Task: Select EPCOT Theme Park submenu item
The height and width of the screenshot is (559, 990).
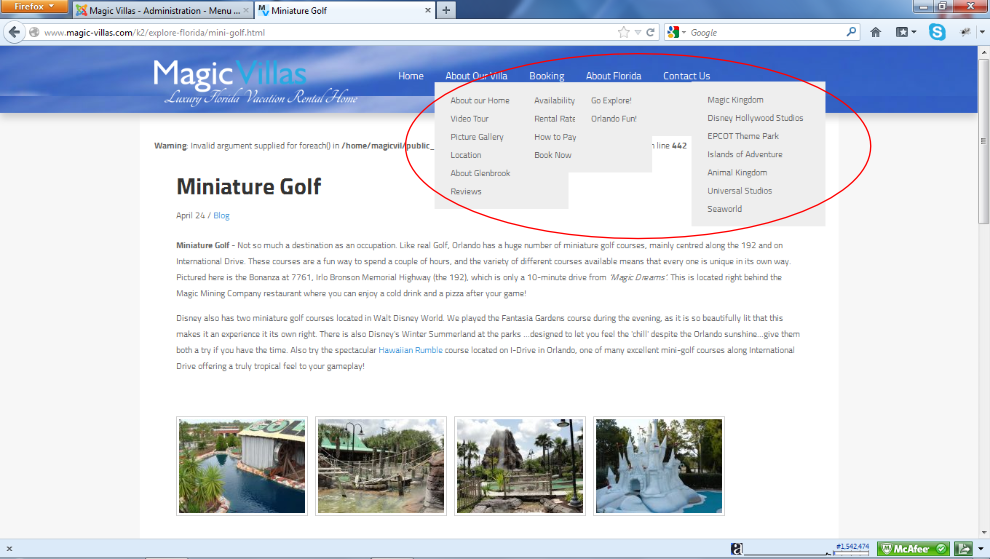Action: tap(742, 136)
